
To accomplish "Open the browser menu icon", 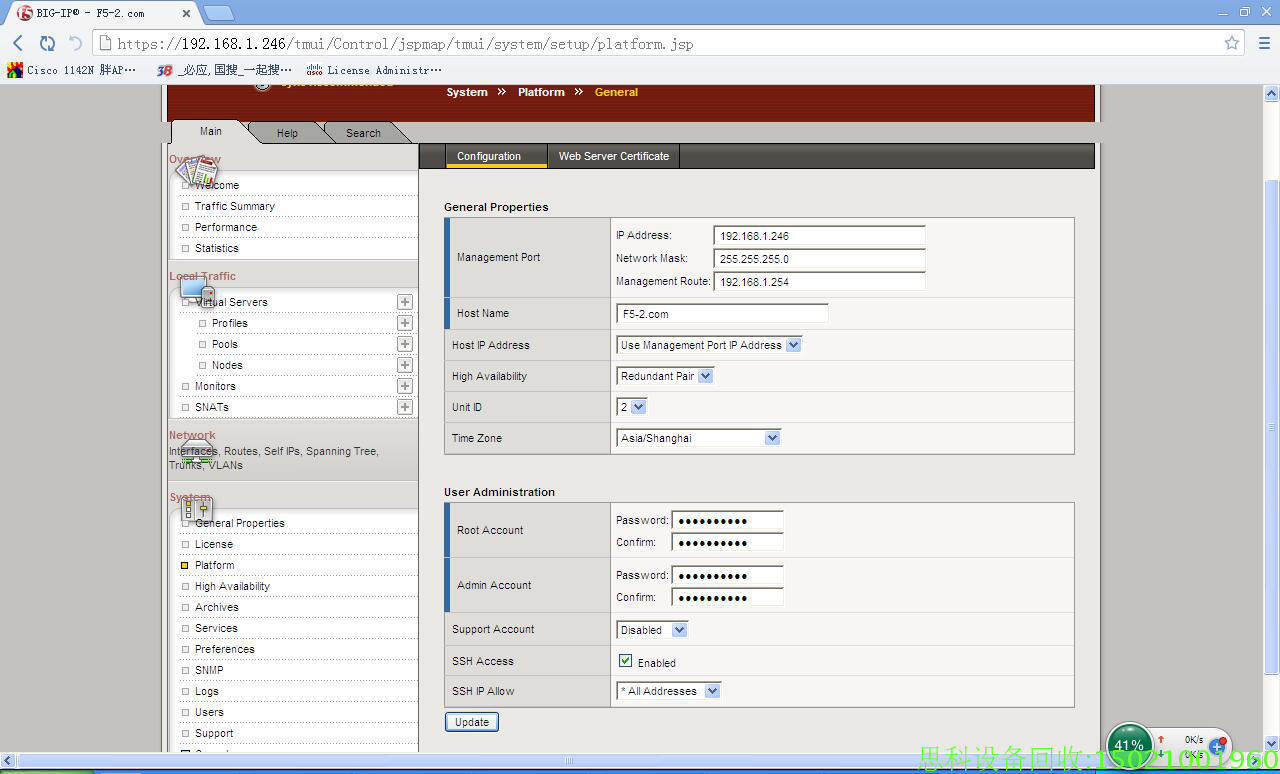I will coord(1264,43).
